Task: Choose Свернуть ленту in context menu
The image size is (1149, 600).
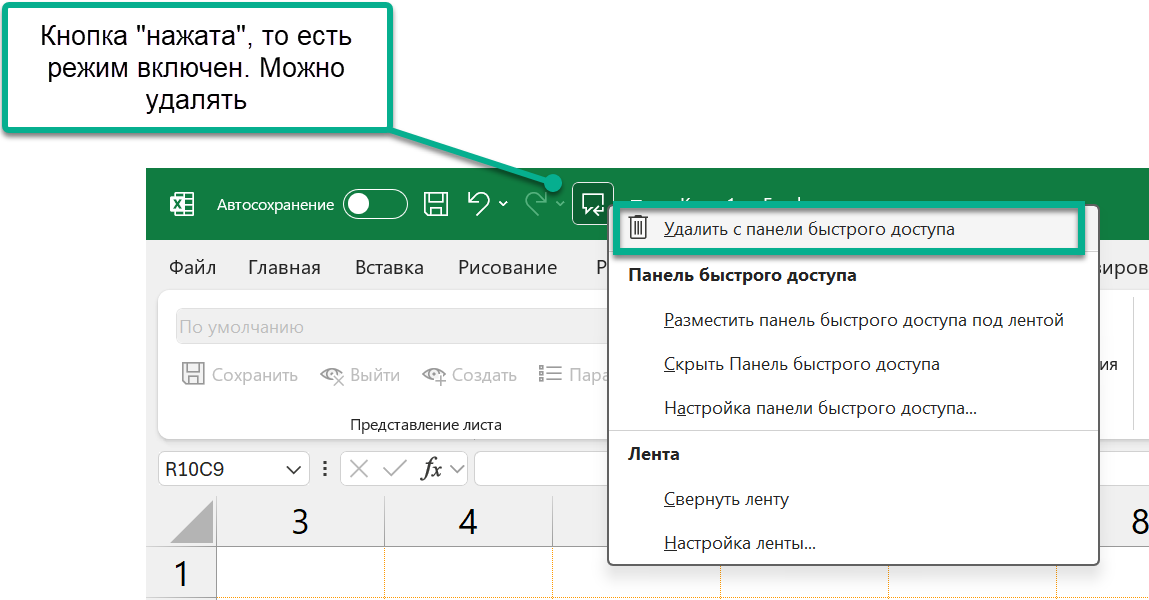Action: click(x=726, y=500)
